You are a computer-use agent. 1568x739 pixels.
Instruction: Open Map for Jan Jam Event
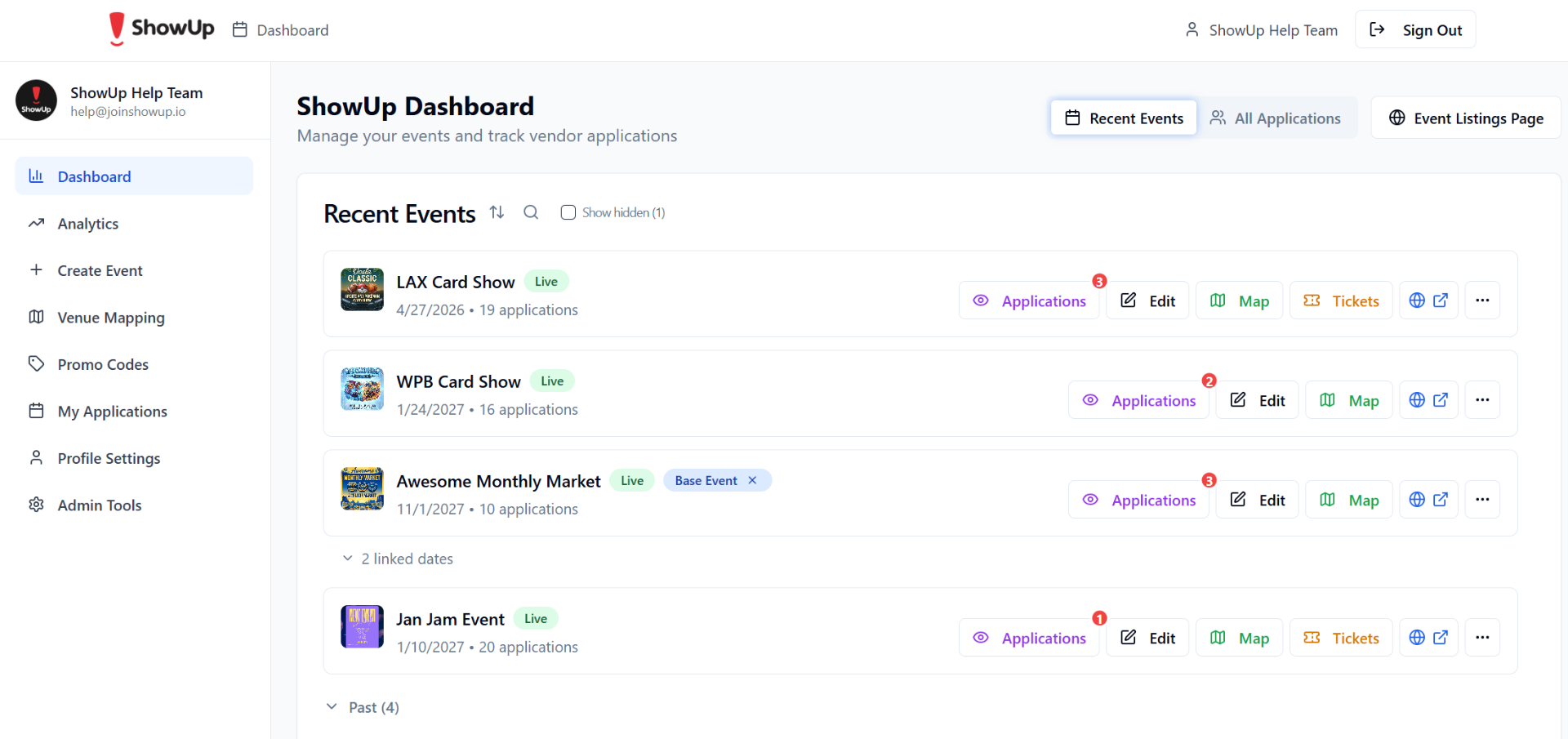(1240, 638)
